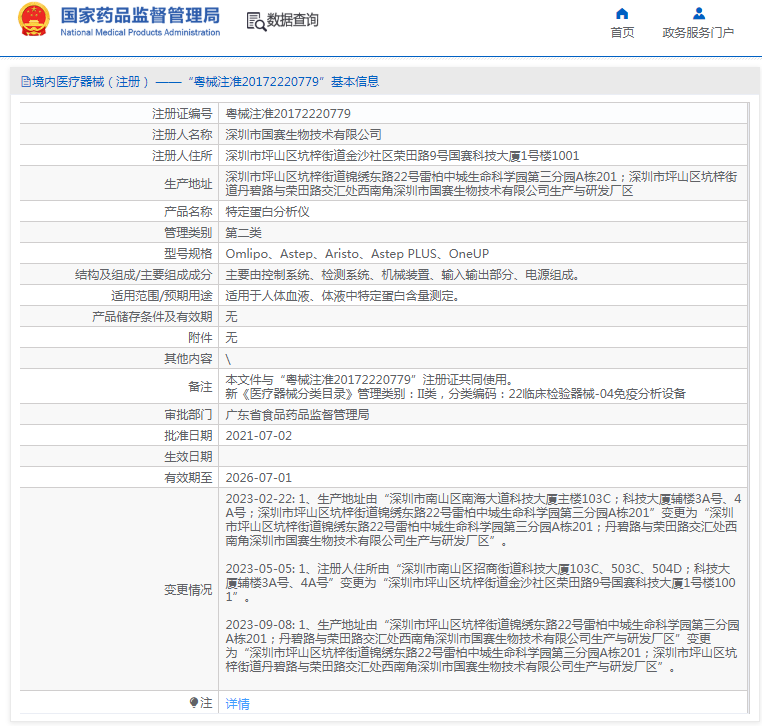Click the national emblem logo
Screen dimensions: 762x726
point(34,20)
